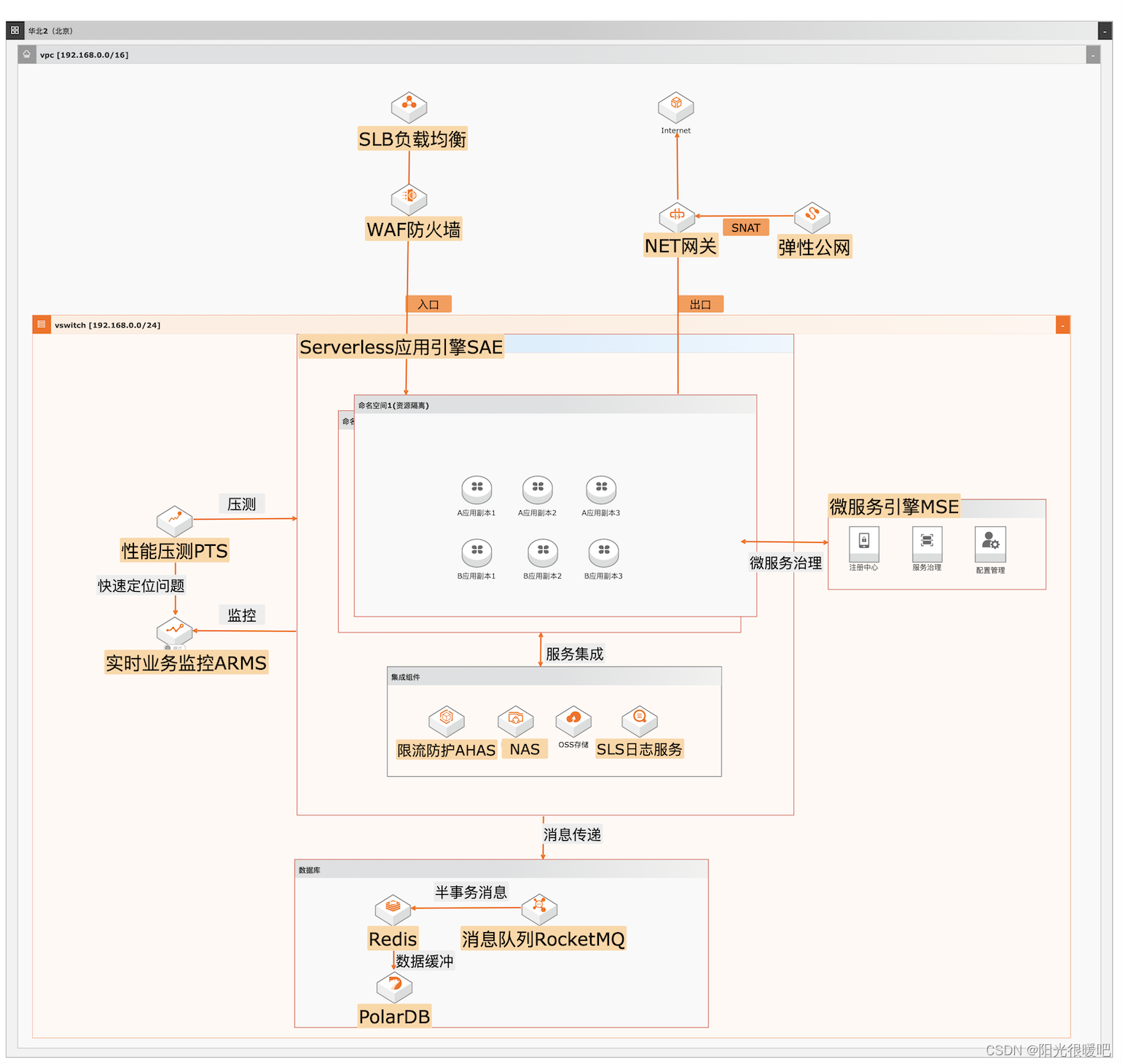
Task: Click the Internet cube icon
Action: pyautogui.click(x=676, y=107)
